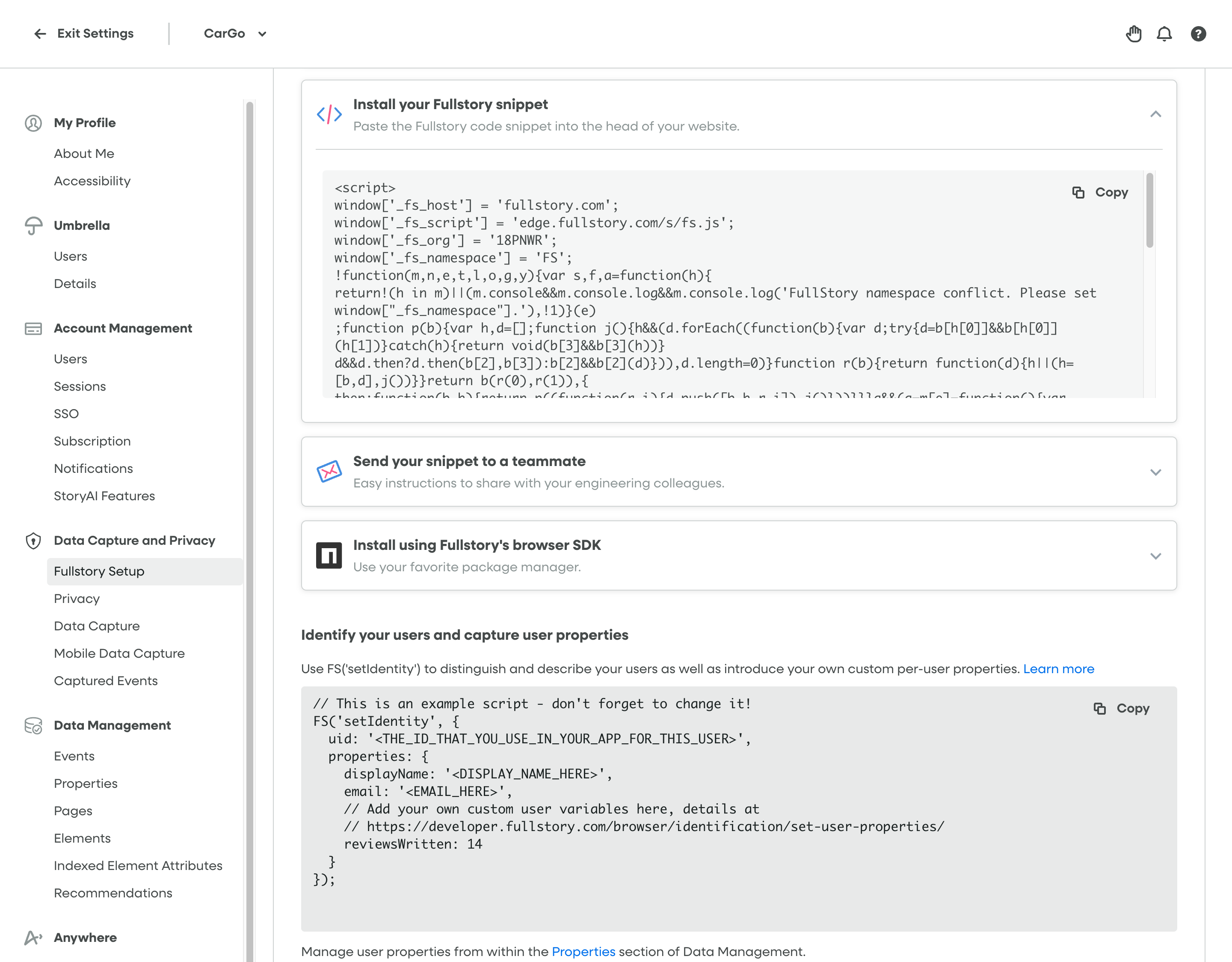Viewport: 1232px width, 962px height.
Task: Expand the Send your snippet to a teammate card
Action: 1156,472
